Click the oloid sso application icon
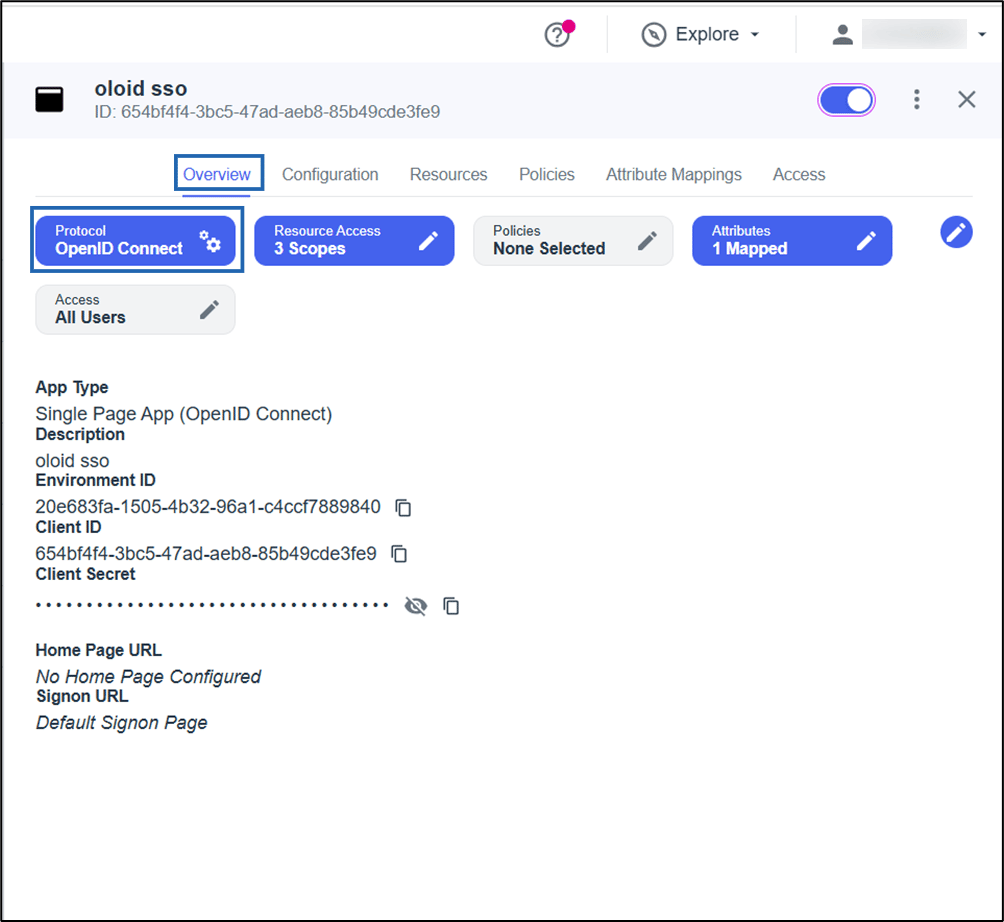This screenshot has width=1004, height=922. (49, 100)
